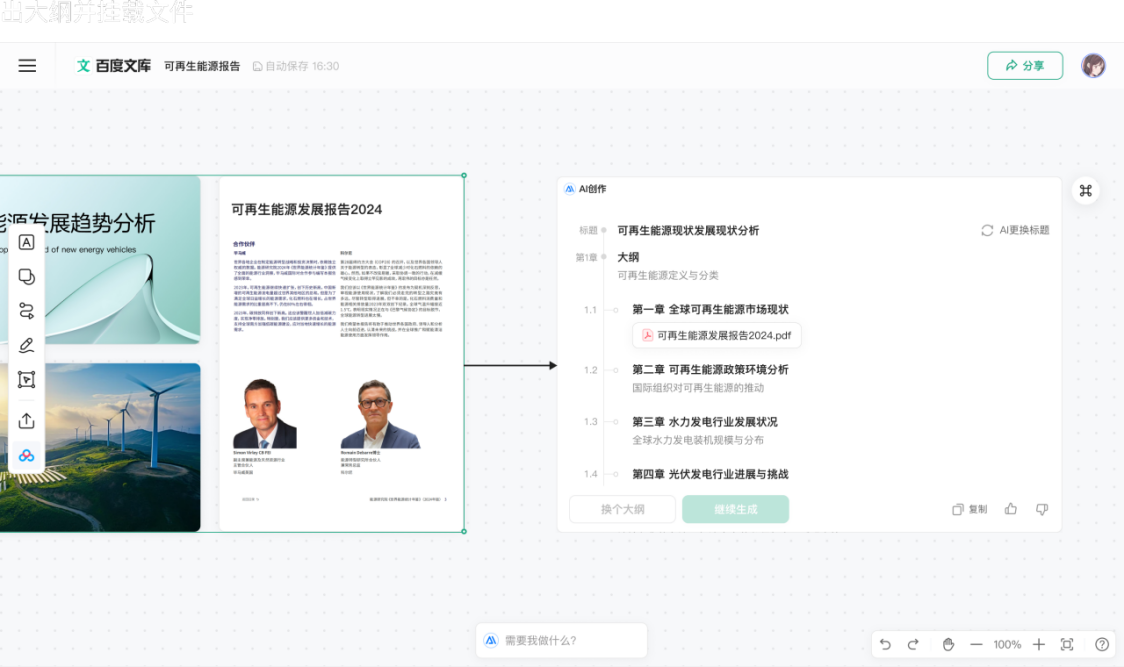Click the keyboard shortcut command icon

pyautogui.click(x=1085, y=191)
